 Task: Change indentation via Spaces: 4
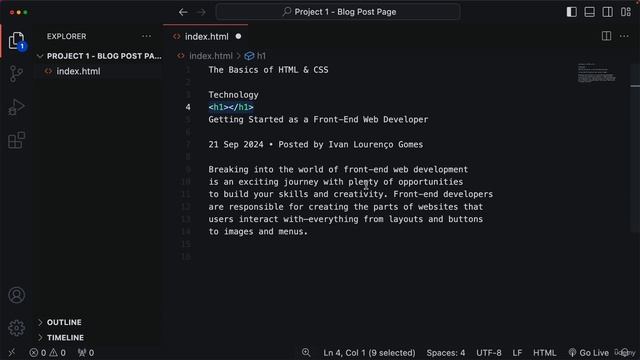446,353
